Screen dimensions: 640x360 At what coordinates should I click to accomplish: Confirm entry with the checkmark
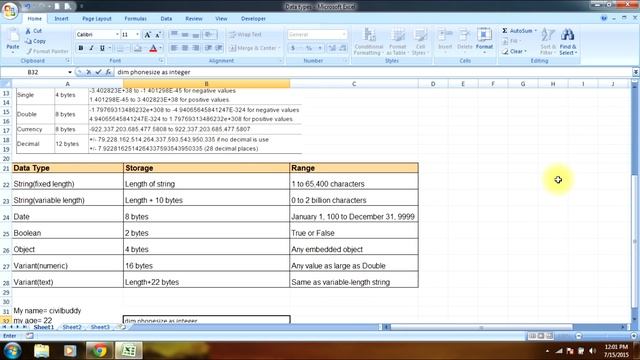tap(98, 72)
